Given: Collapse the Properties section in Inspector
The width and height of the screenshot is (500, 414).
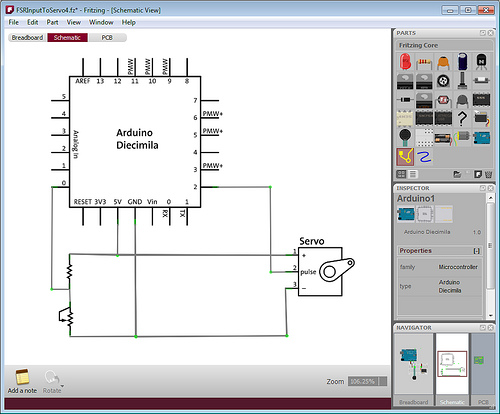Looking at the screenshot, I should click(x=477, y=251).
